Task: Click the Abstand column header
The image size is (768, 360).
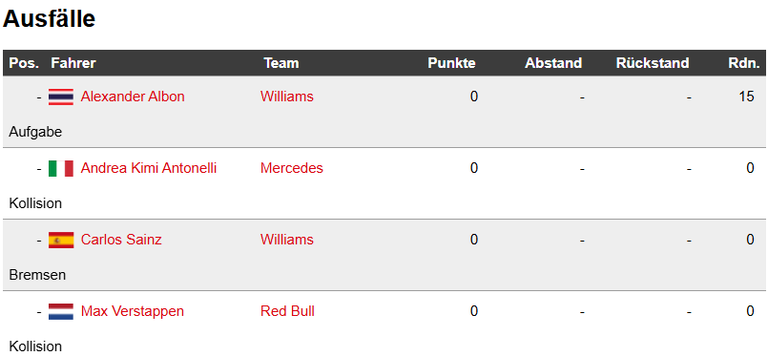Action: (x=553, y=63)
